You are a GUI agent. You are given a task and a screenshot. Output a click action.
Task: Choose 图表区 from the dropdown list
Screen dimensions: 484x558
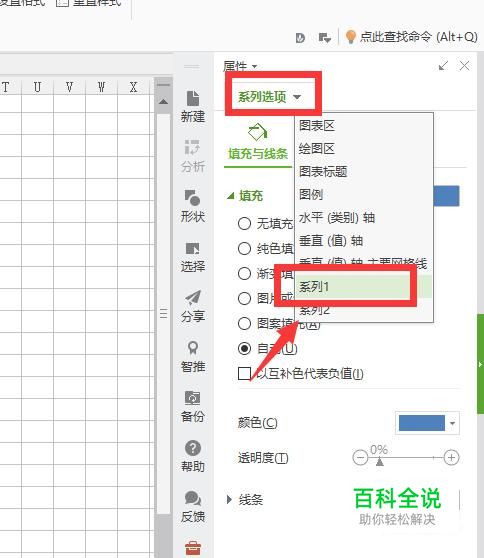point(364,126)
